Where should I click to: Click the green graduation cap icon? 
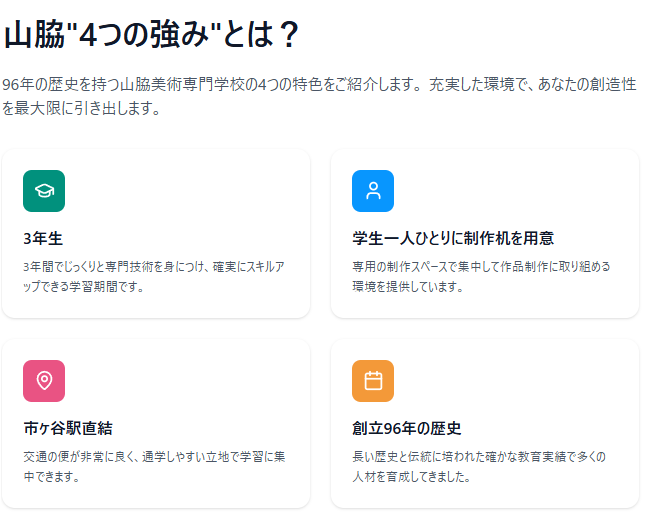click(x=44, y=191)
